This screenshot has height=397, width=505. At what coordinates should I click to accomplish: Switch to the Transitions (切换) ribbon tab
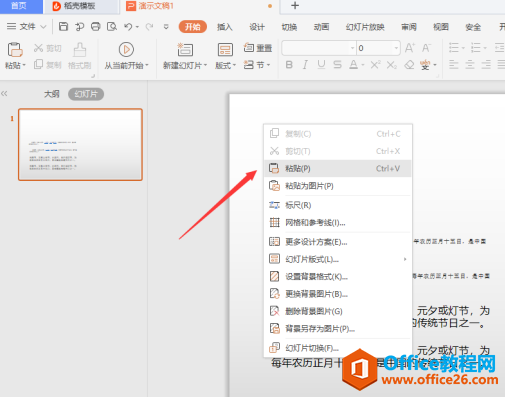tap(289, 27)
